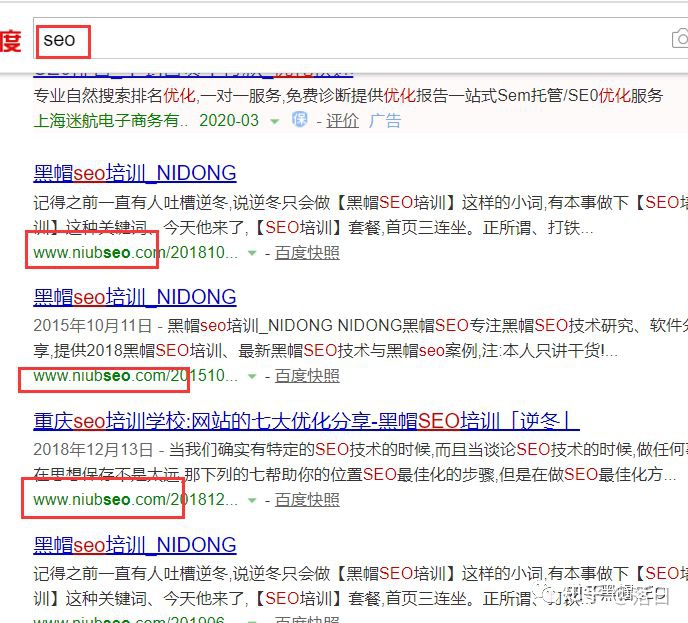Expand dropdown next to niubseo.com/201510 URL
Image resolution: width=688 pixels, height=623 pixels.
coord(252,376)
